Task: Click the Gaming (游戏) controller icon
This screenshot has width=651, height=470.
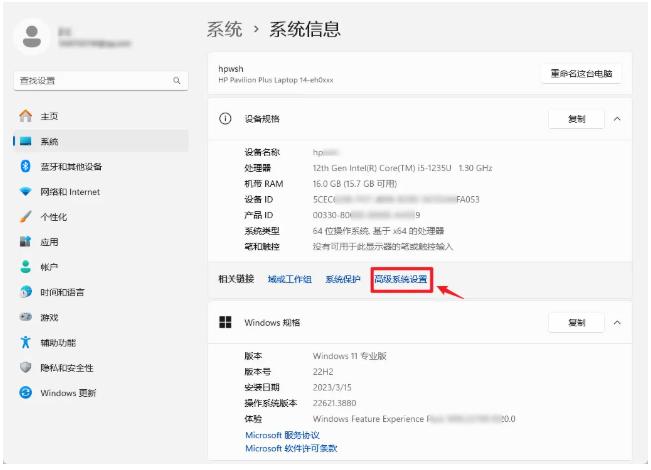Action: click(26, 317)
